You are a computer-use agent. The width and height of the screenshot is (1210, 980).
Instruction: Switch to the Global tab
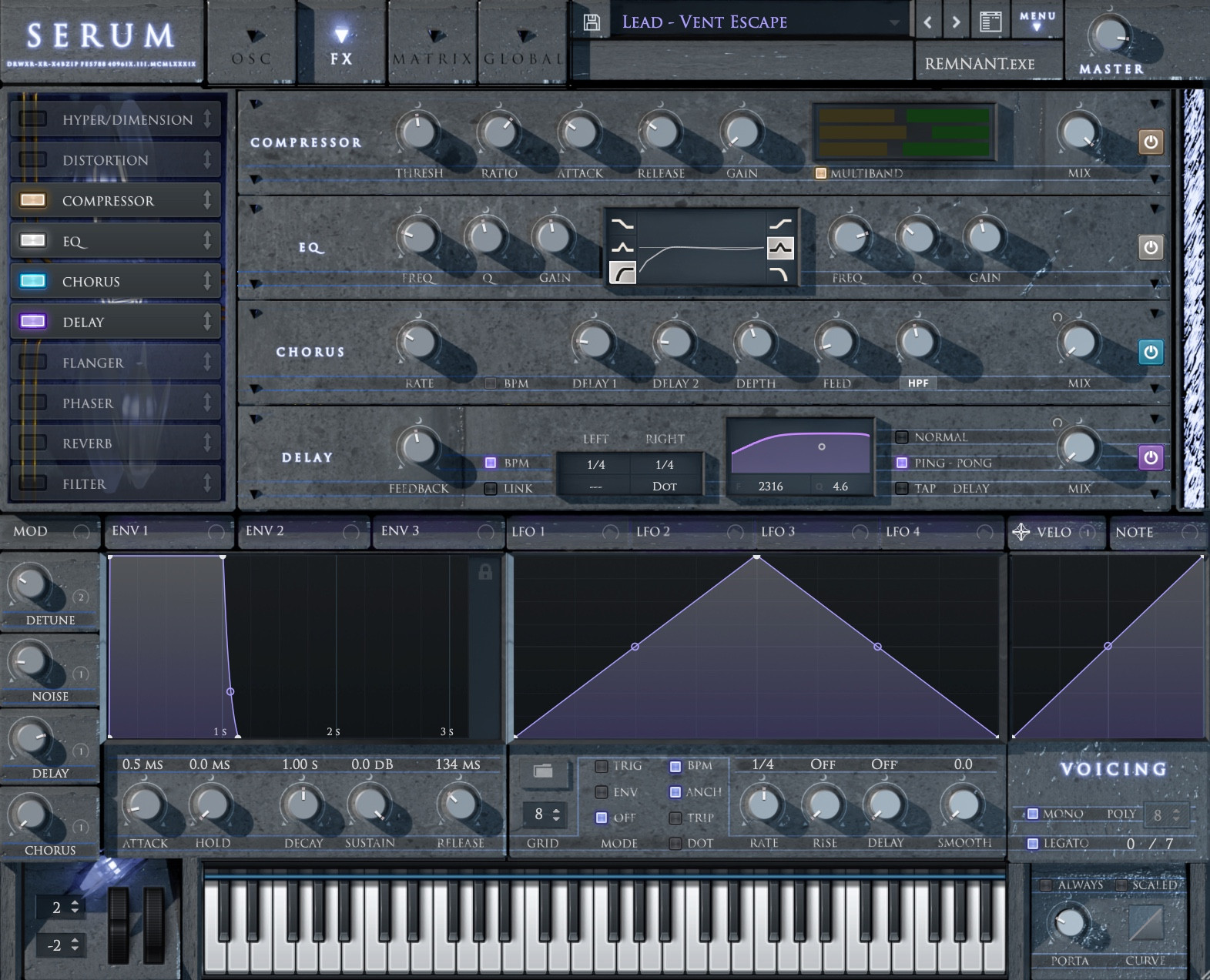pos(524,44)
